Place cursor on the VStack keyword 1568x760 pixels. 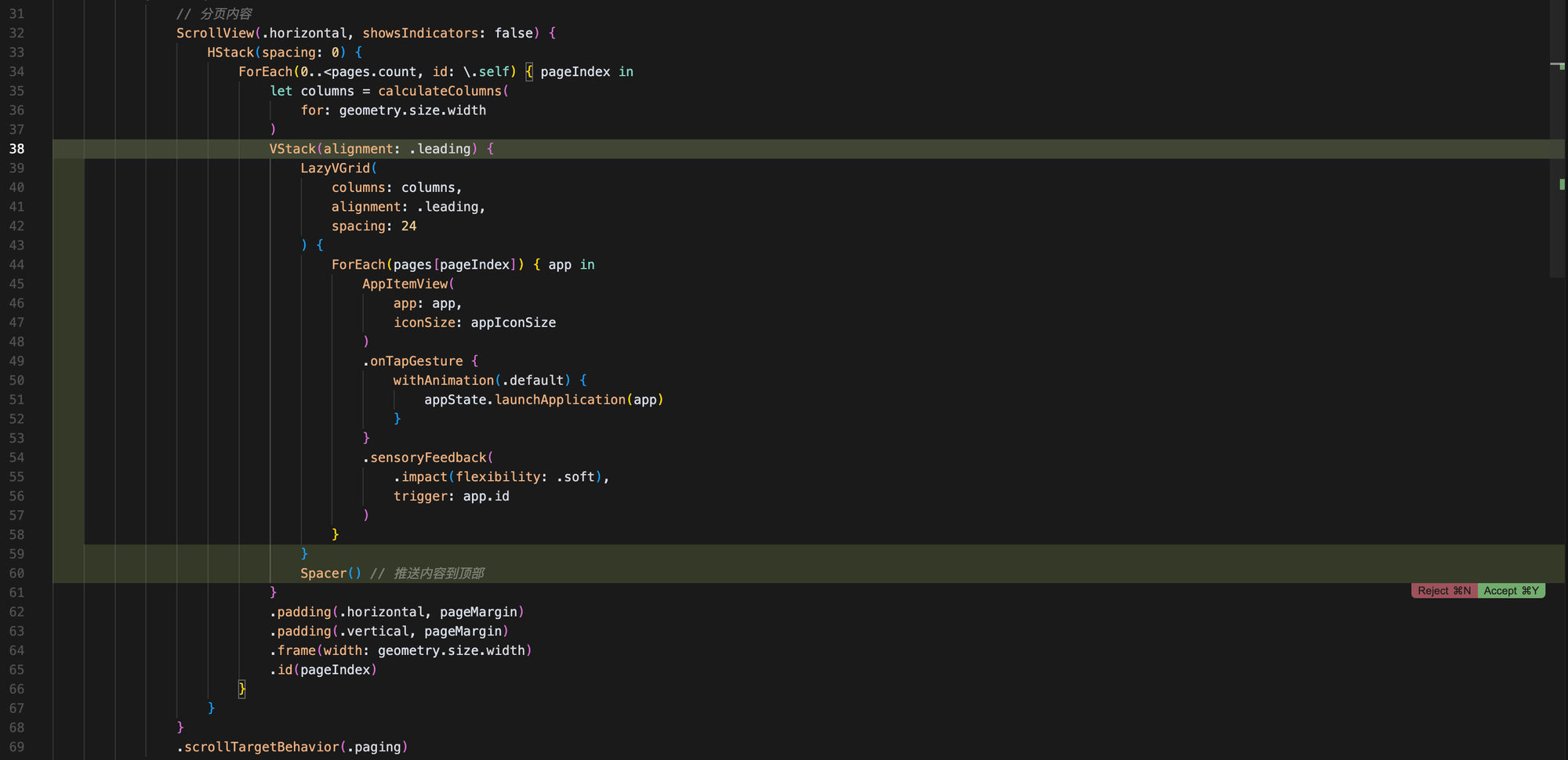[x=292, y=149]
